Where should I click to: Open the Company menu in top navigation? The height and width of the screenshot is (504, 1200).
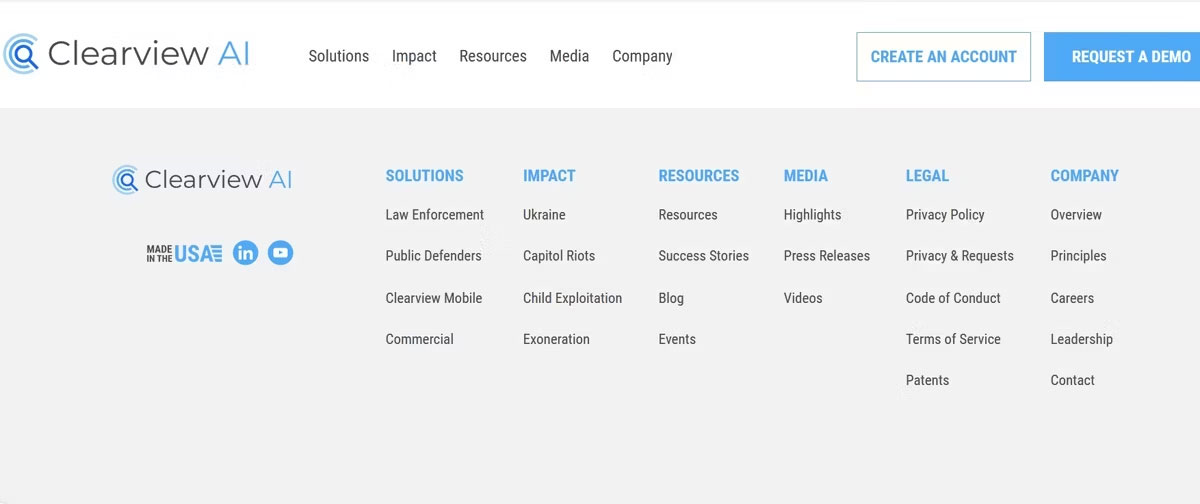[642, 56]
